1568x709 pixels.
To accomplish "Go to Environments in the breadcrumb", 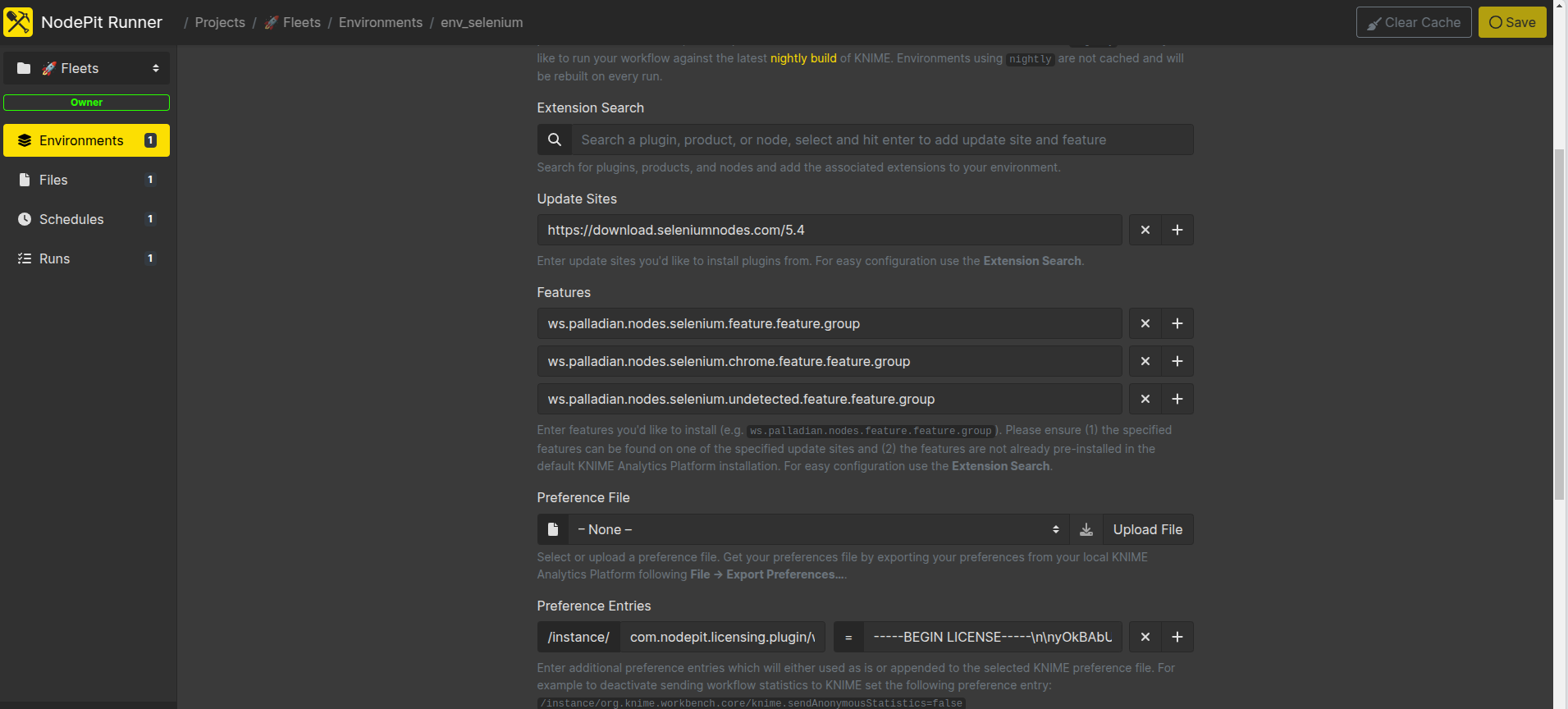I will (x=381, y=22).
